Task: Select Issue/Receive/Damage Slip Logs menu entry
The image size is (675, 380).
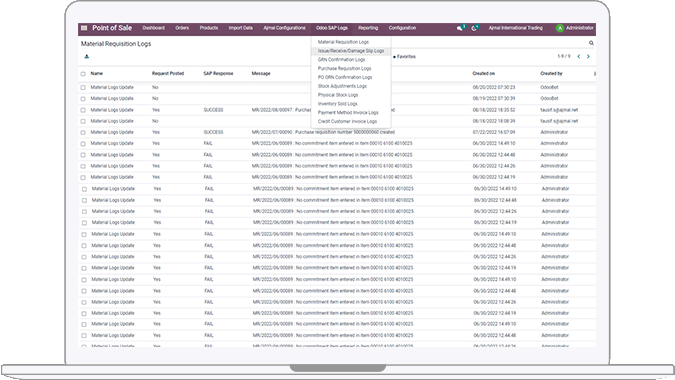Action: click(x=351, y=51)
